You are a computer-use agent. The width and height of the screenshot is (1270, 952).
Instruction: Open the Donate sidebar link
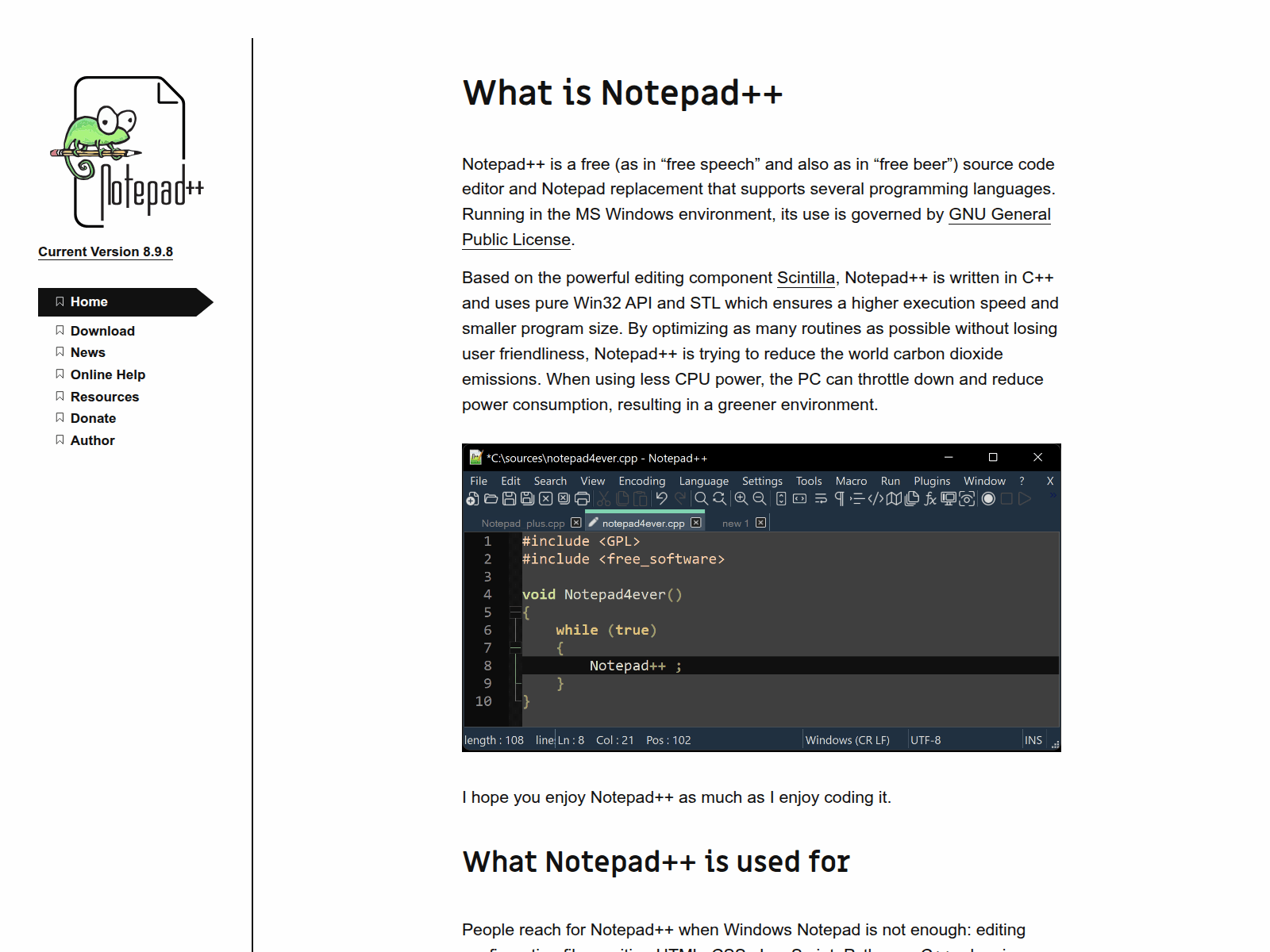[x=93, y=418]
